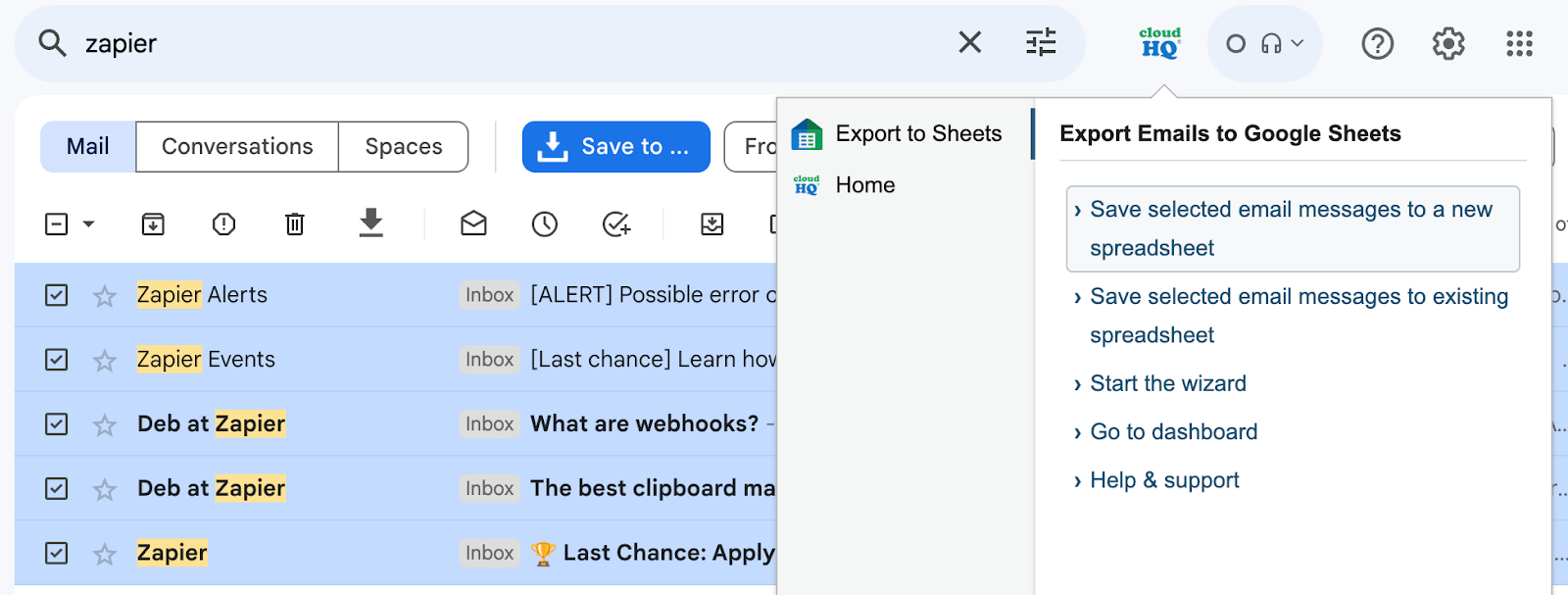
Task: Select Export to Sheets menu item
Action: click(905, 134)
